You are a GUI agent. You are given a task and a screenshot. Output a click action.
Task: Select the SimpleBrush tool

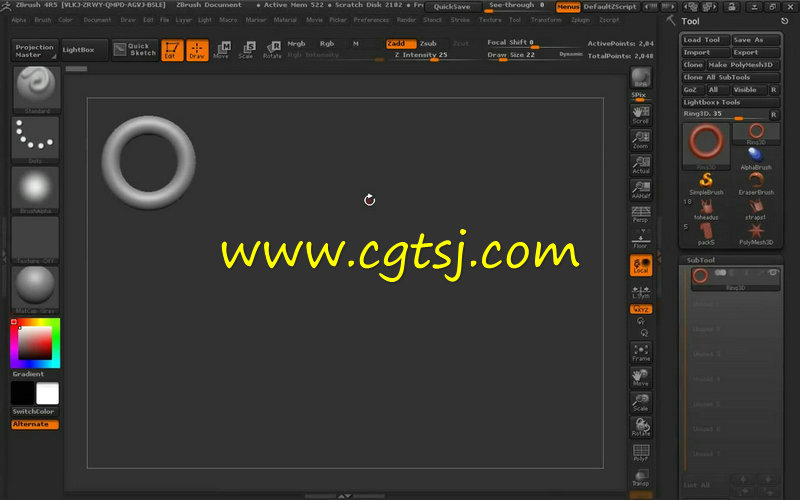coord(706,184)
